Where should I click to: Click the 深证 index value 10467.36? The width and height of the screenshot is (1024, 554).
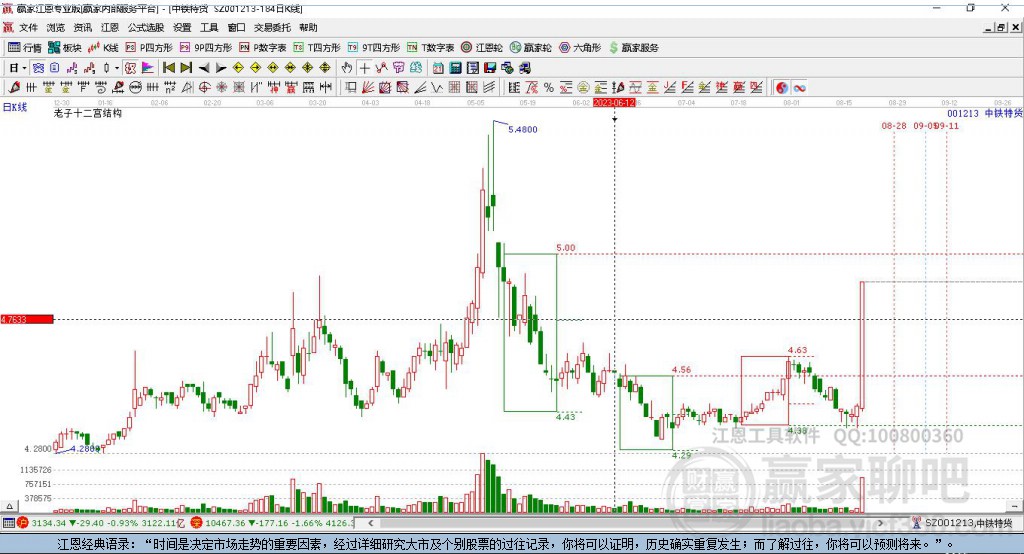[224, 523]
